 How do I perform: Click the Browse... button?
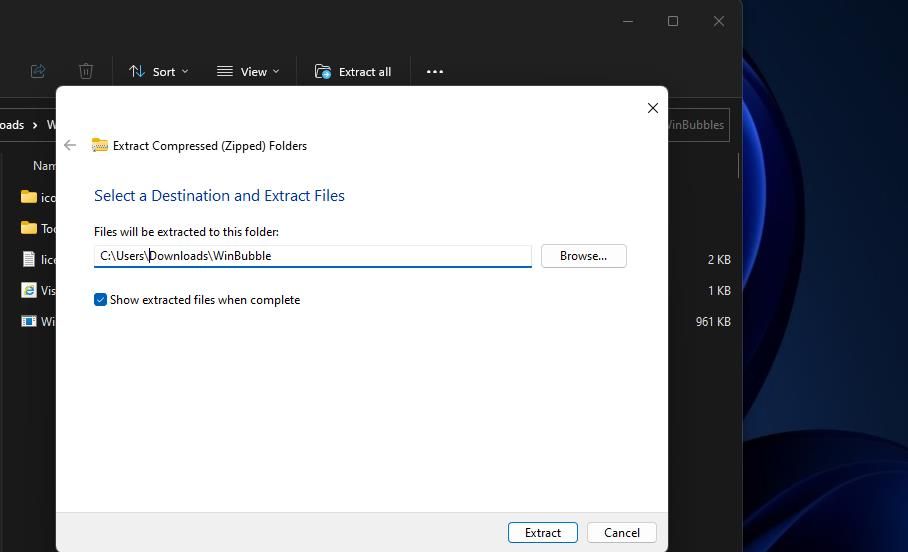584,256
